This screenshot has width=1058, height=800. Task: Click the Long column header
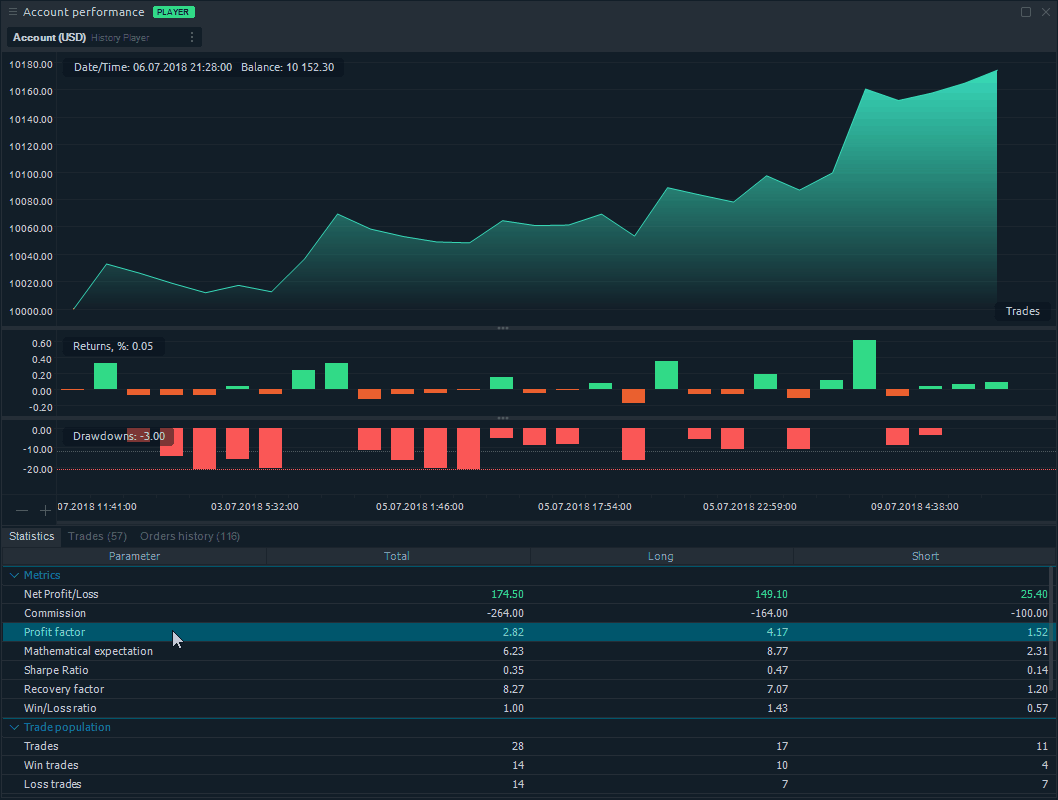point(661,556)
